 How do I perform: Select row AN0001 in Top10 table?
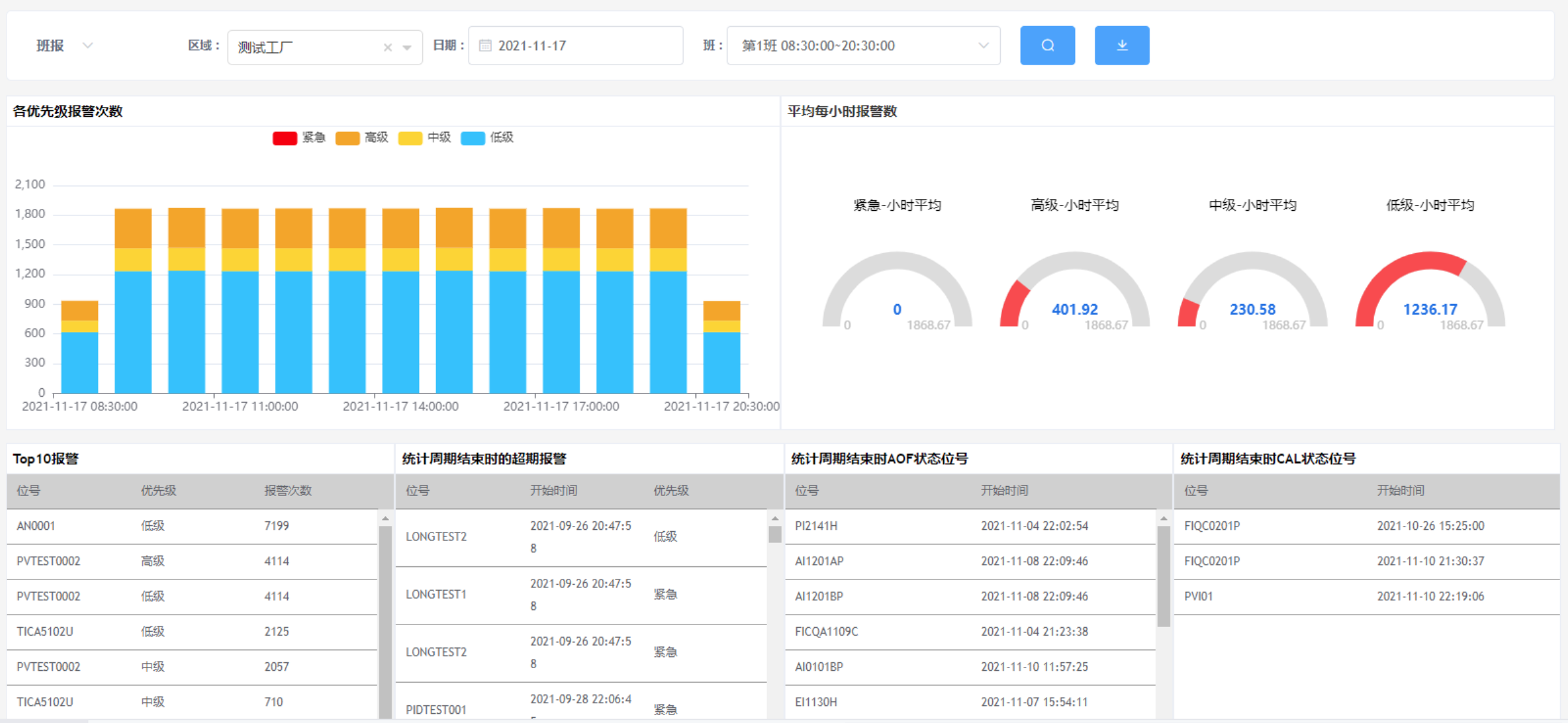[192, 527]
